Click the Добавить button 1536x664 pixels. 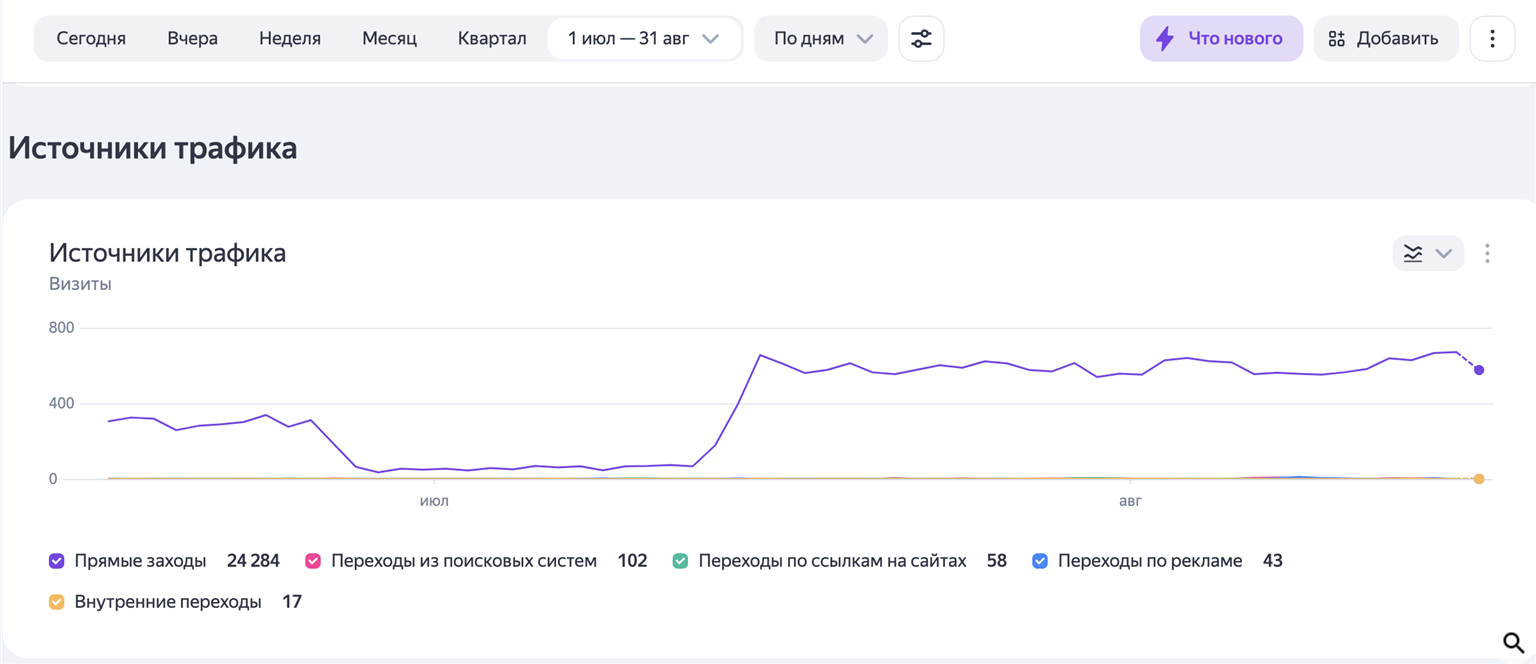pos(1386,39)
